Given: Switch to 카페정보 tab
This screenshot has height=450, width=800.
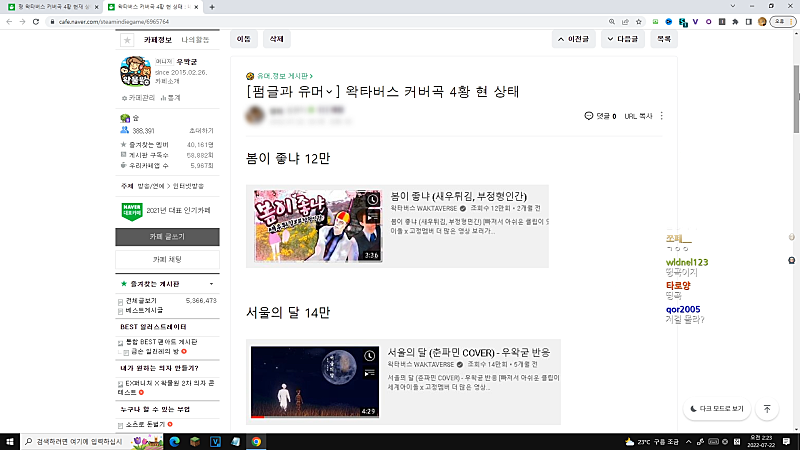Looking at the screenshot, I should click(158, 40).
